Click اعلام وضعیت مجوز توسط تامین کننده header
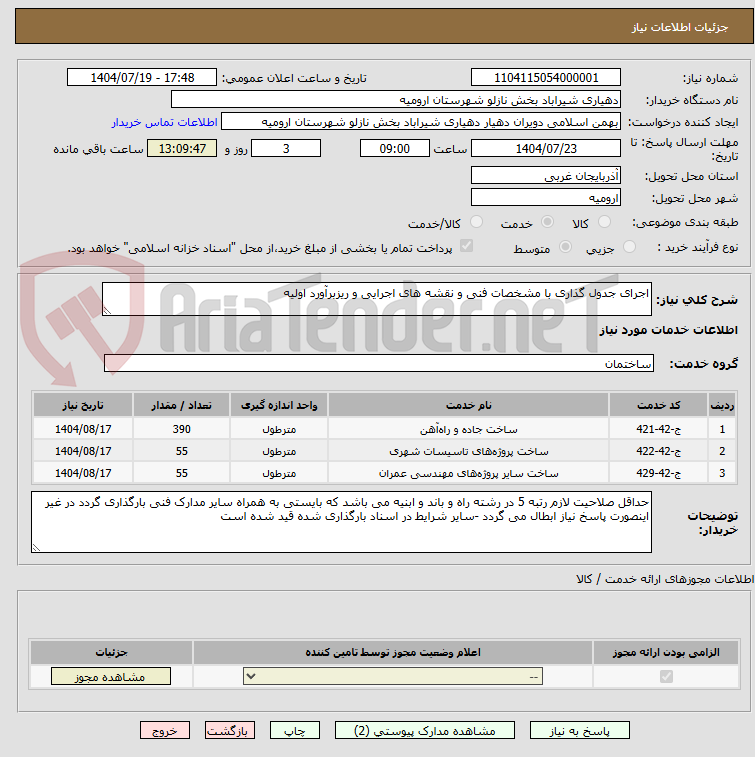The width and height of the screenshot is (755, 757). coord(393,652)
